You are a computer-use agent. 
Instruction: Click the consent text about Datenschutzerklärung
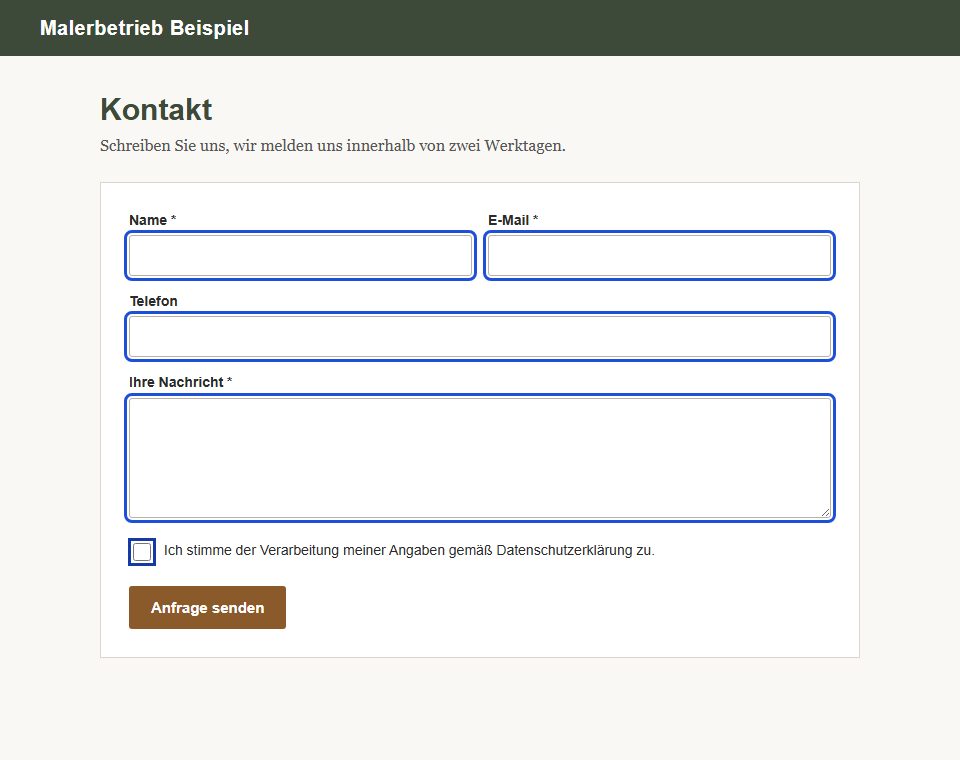click(409, 550)
